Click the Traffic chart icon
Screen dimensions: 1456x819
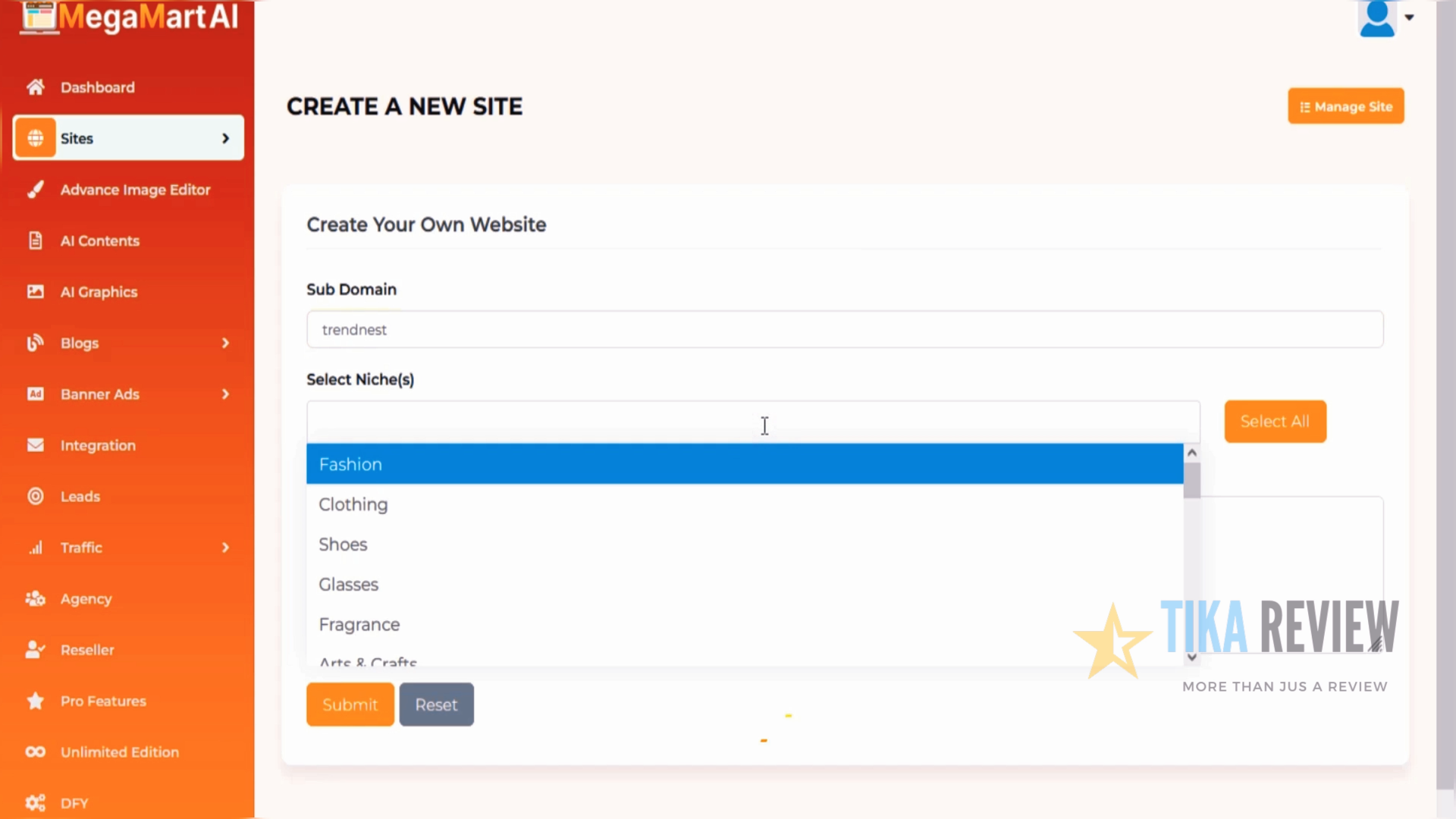36,548
